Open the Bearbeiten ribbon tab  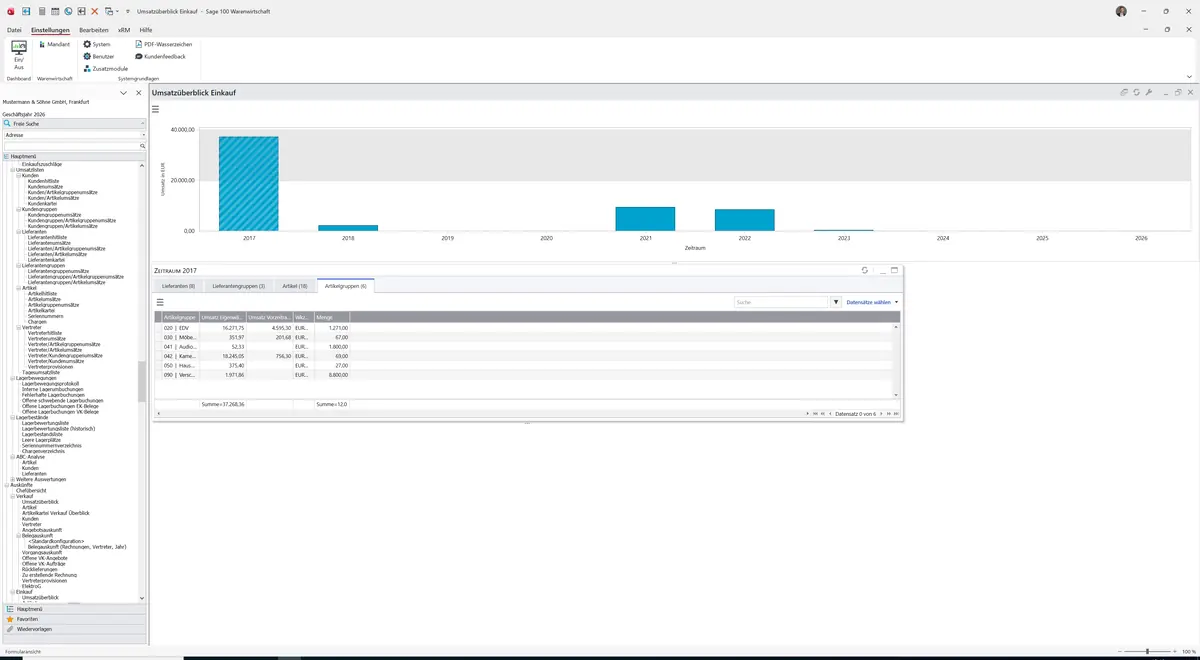pyautogui.click(x=94, y=30)
